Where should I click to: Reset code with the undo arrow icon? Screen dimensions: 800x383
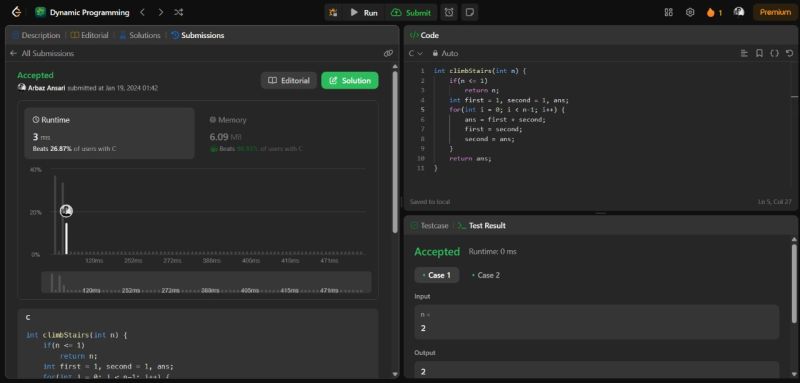789,53
